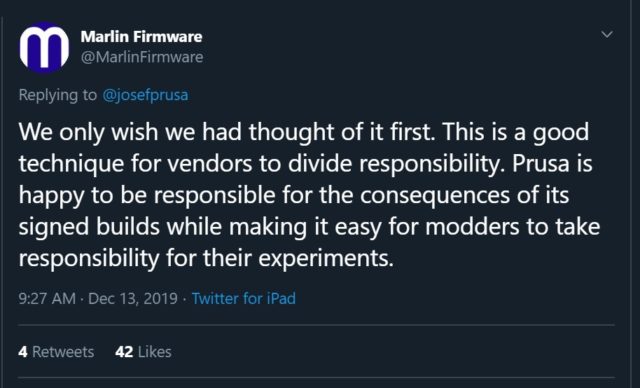Click the bold number 4 beside Retweets
This screenshot has height=388, width=640.
pos(23,352)
